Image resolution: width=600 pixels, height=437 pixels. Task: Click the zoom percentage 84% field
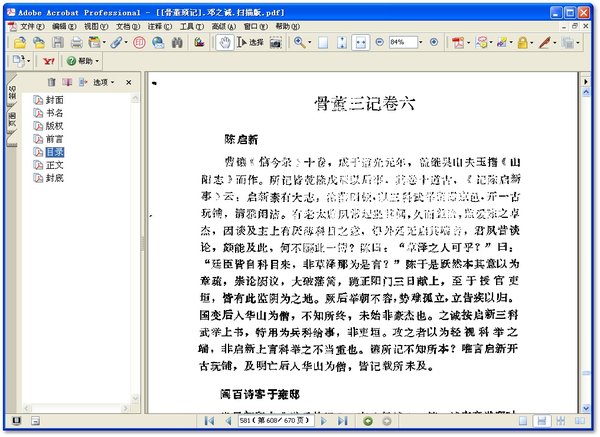403,42
